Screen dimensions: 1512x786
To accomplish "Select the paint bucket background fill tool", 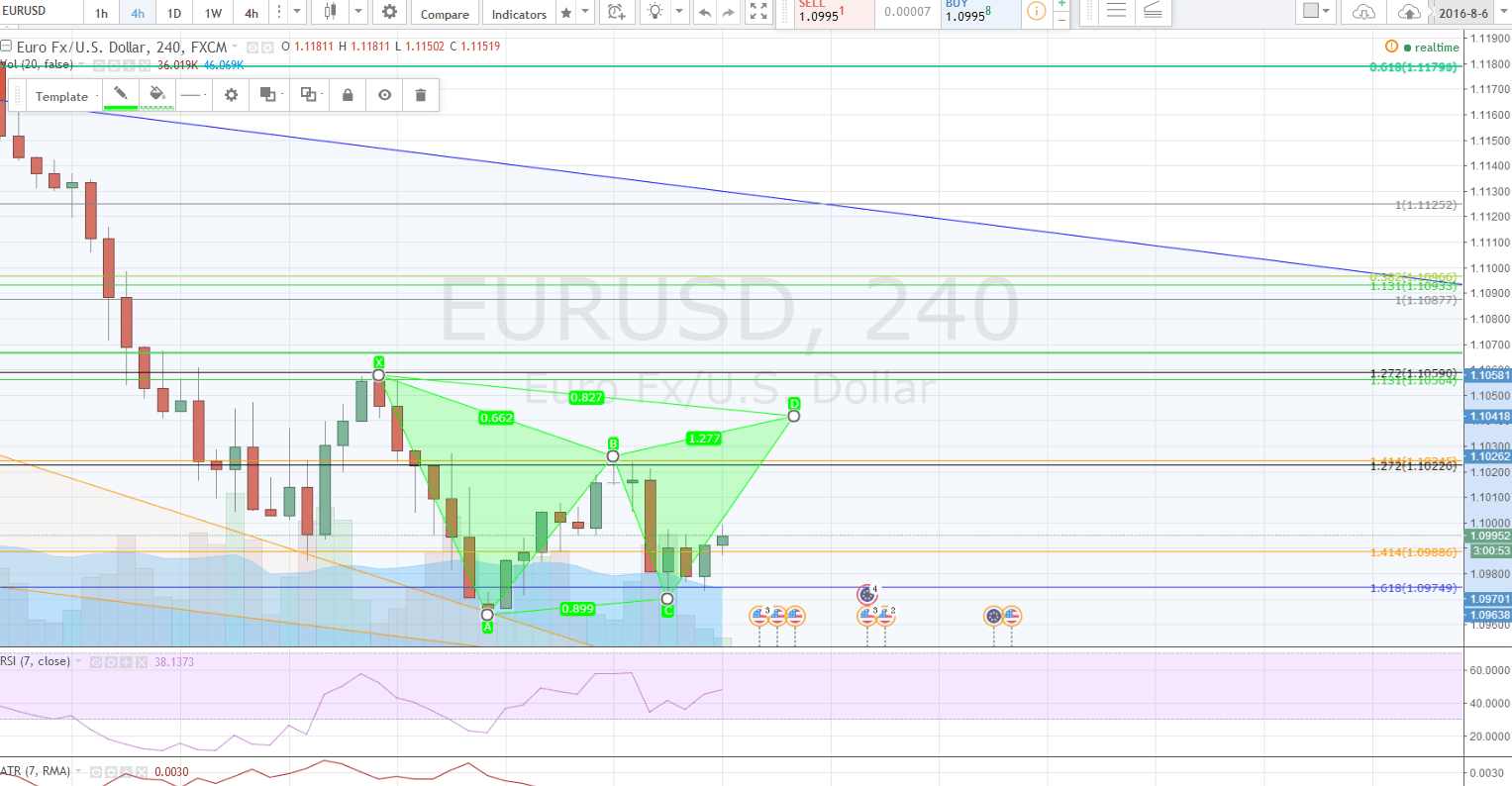I will 156,92.
